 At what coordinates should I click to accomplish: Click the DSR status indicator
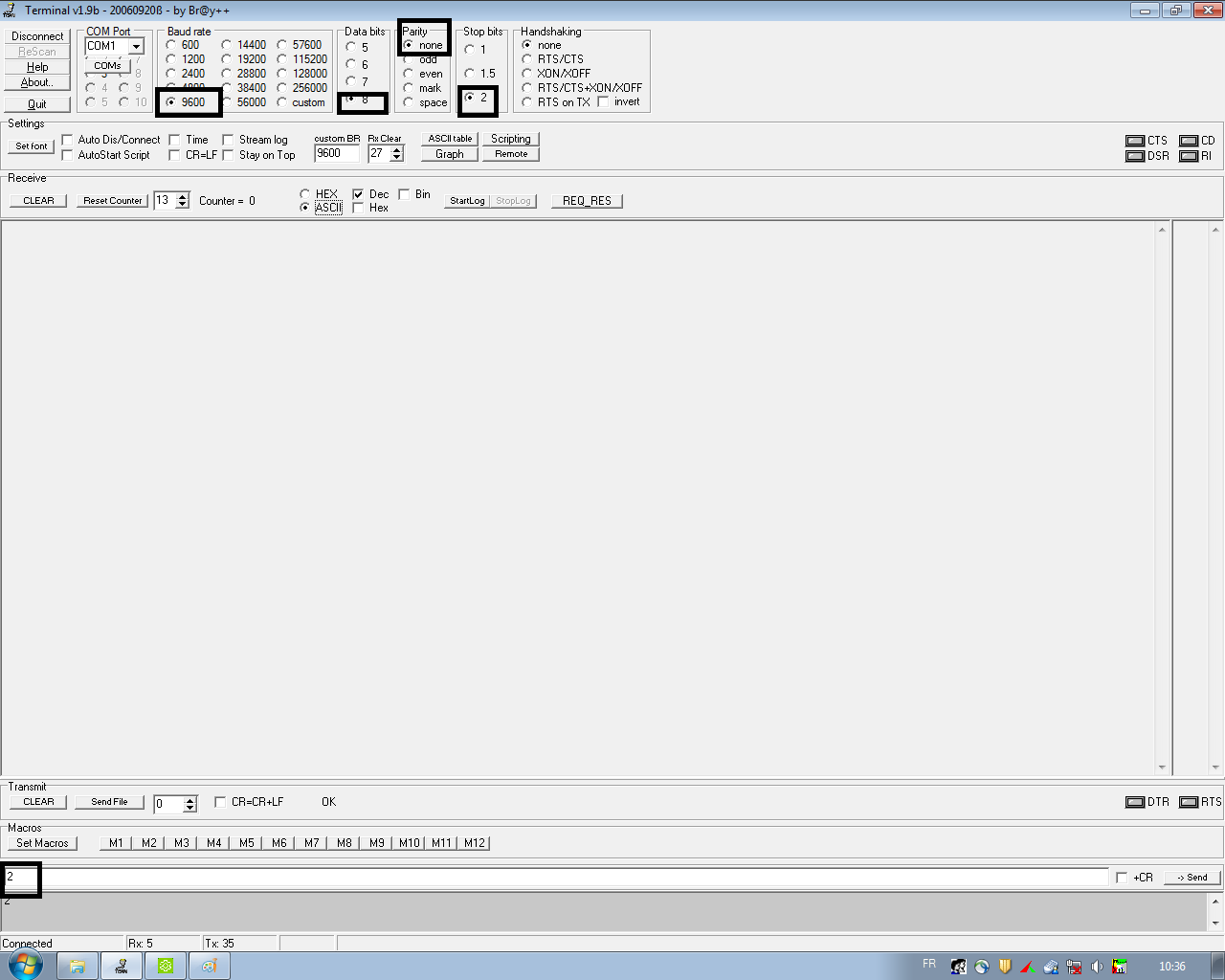pos(1135,156)
